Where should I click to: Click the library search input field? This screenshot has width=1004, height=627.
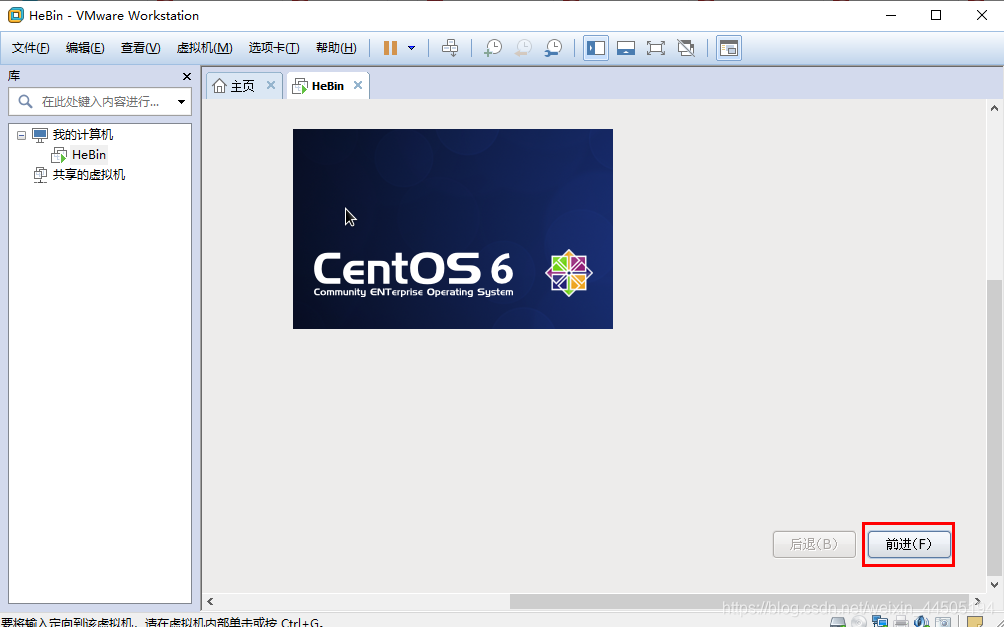(x=101, y=101)
